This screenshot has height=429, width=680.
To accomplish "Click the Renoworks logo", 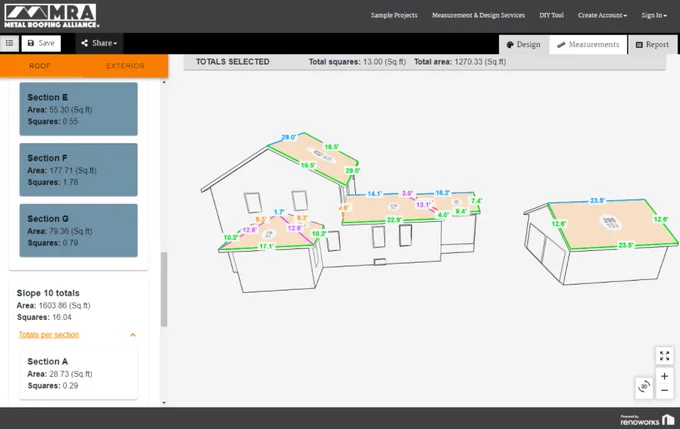I will 647,419.
